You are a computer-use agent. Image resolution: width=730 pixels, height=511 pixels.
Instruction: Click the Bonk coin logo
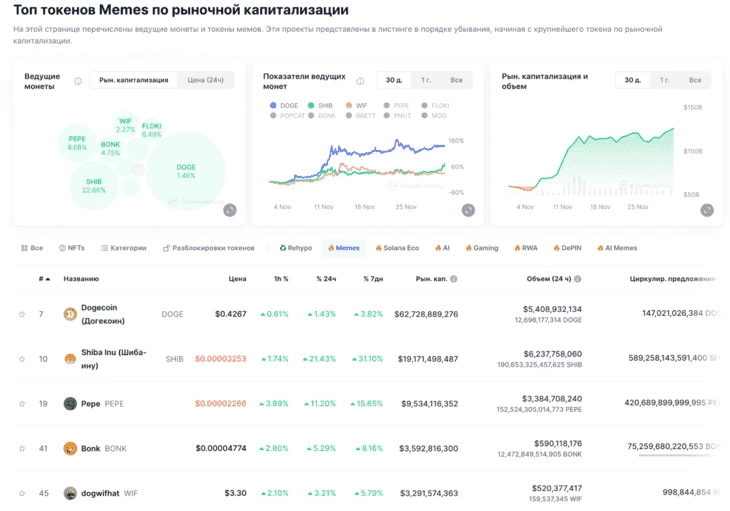point(70,448)
